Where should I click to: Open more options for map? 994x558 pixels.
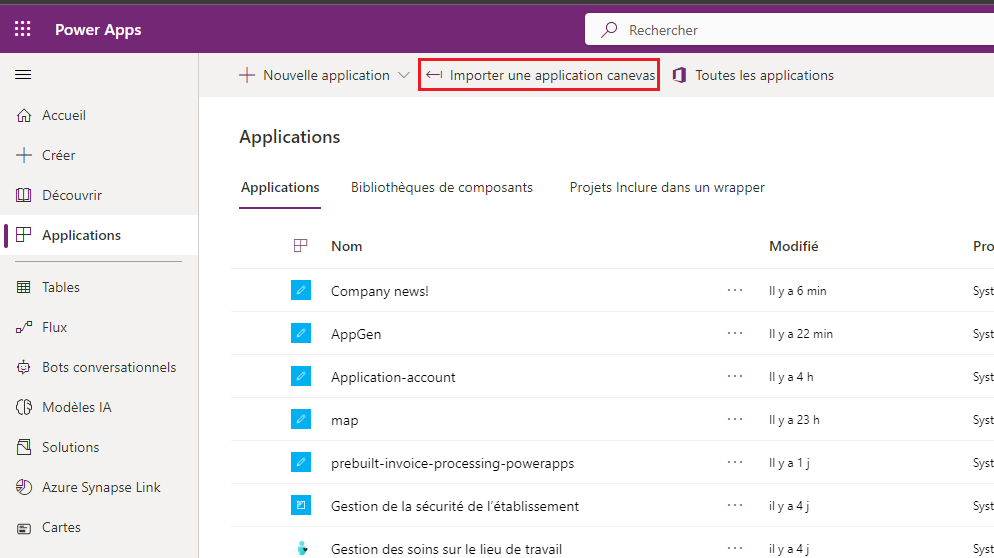[x=735, y=420]
